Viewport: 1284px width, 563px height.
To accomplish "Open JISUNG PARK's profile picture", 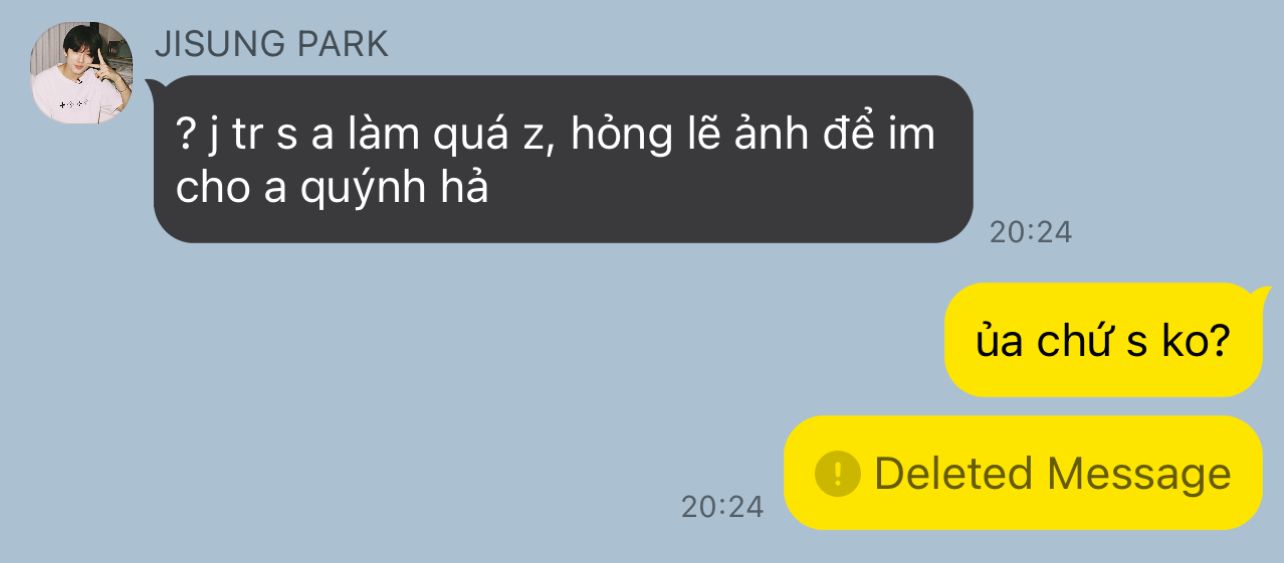I will (x=82, y=72).
